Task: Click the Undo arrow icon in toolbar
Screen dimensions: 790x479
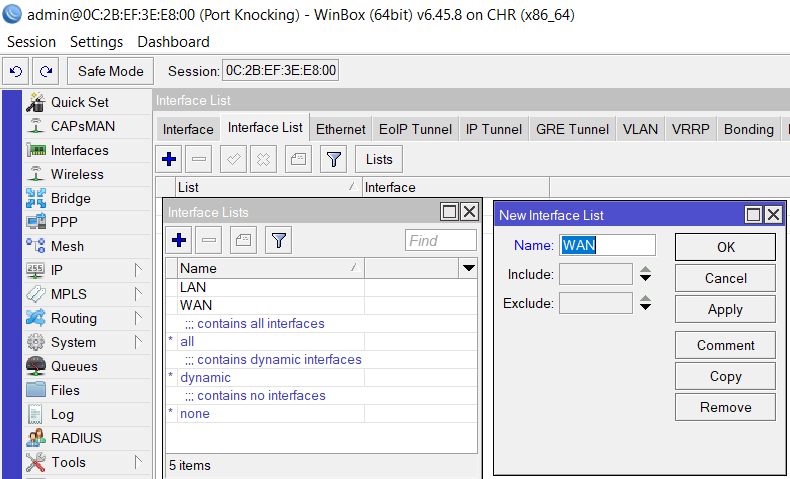Action: (x=16, y=71)
